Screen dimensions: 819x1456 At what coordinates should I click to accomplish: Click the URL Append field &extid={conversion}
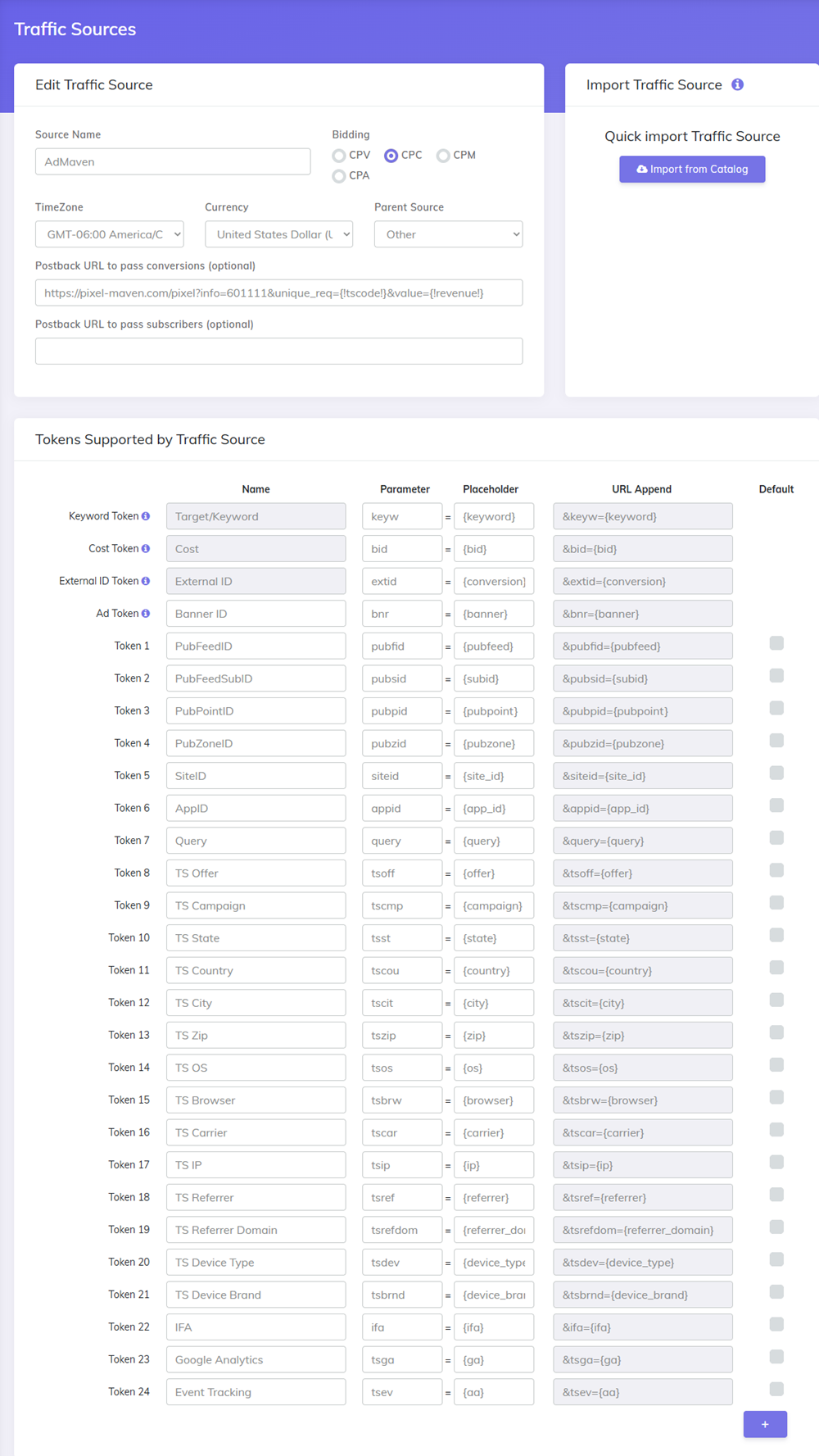[643, 581]
